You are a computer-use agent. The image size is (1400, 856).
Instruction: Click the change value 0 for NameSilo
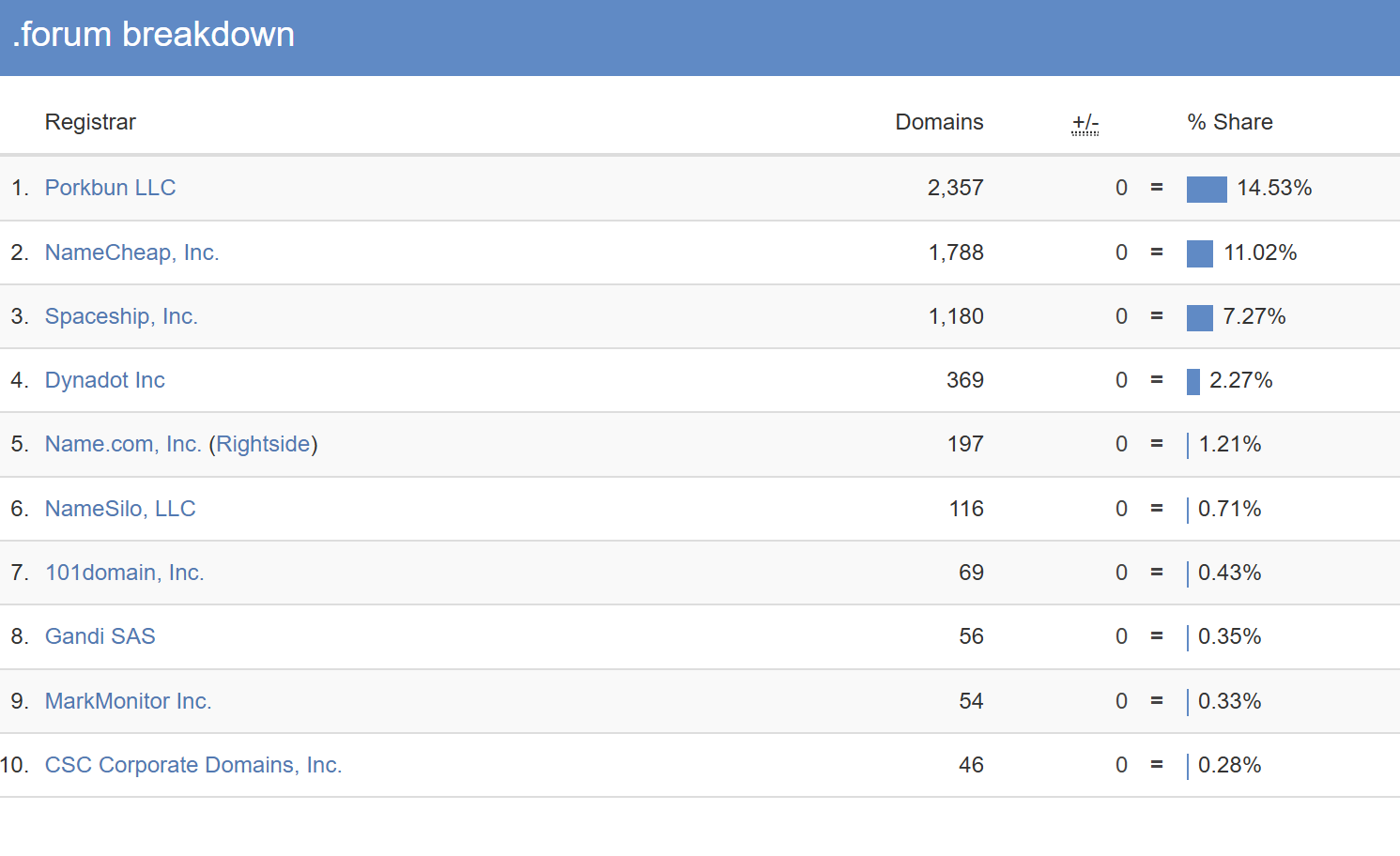point(1121,509)
